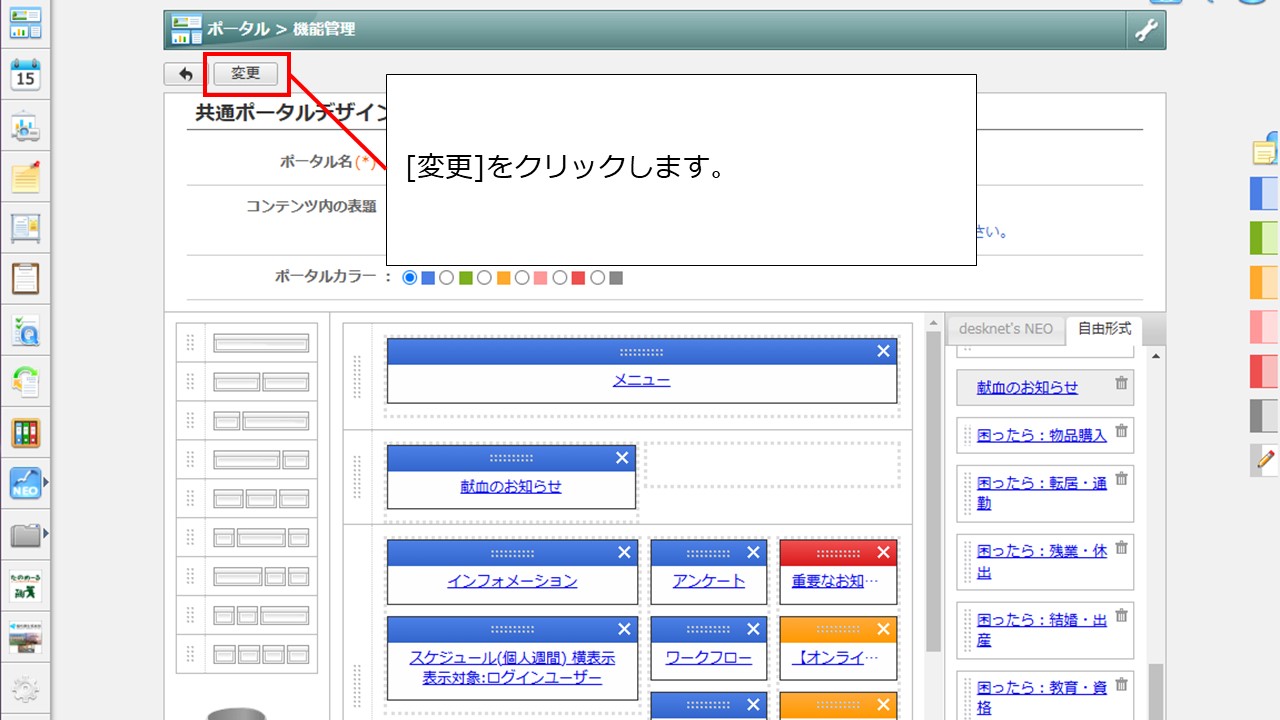Remove the red 重要なお知らせ block

click(x=883, y=552)
